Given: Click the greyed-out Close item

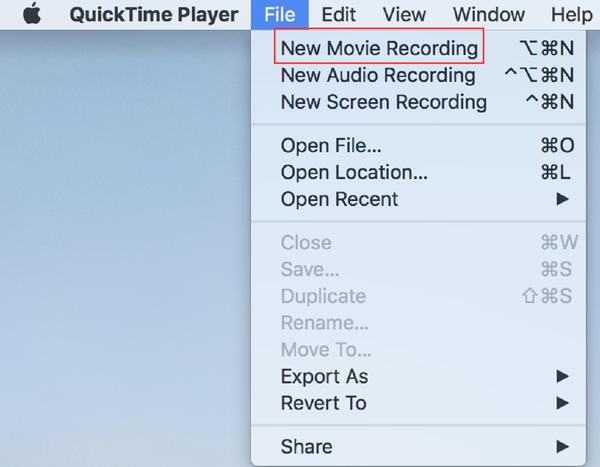Looking at the screenshot, I should [419, 243].
